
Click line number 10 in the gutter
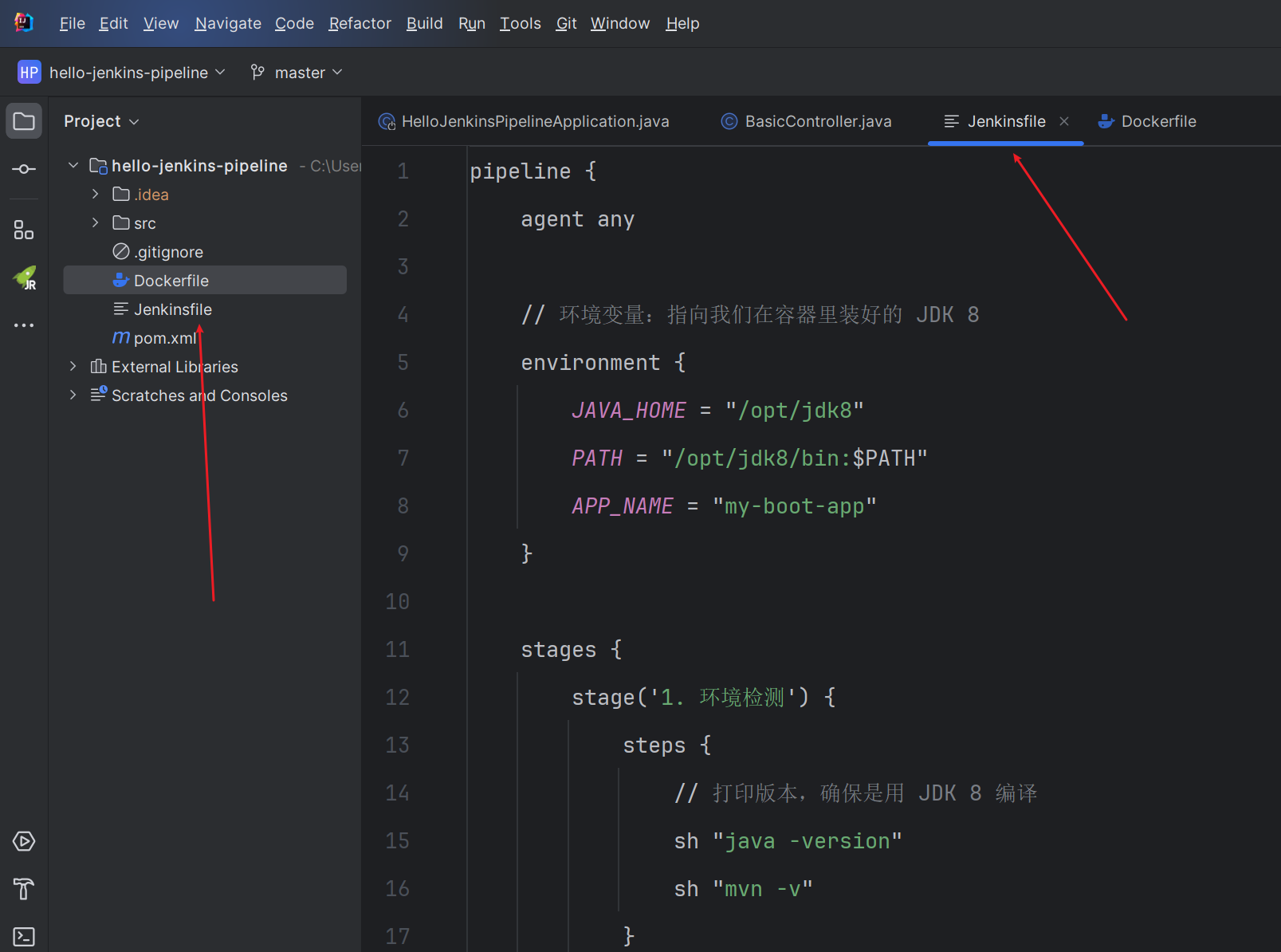397,602
